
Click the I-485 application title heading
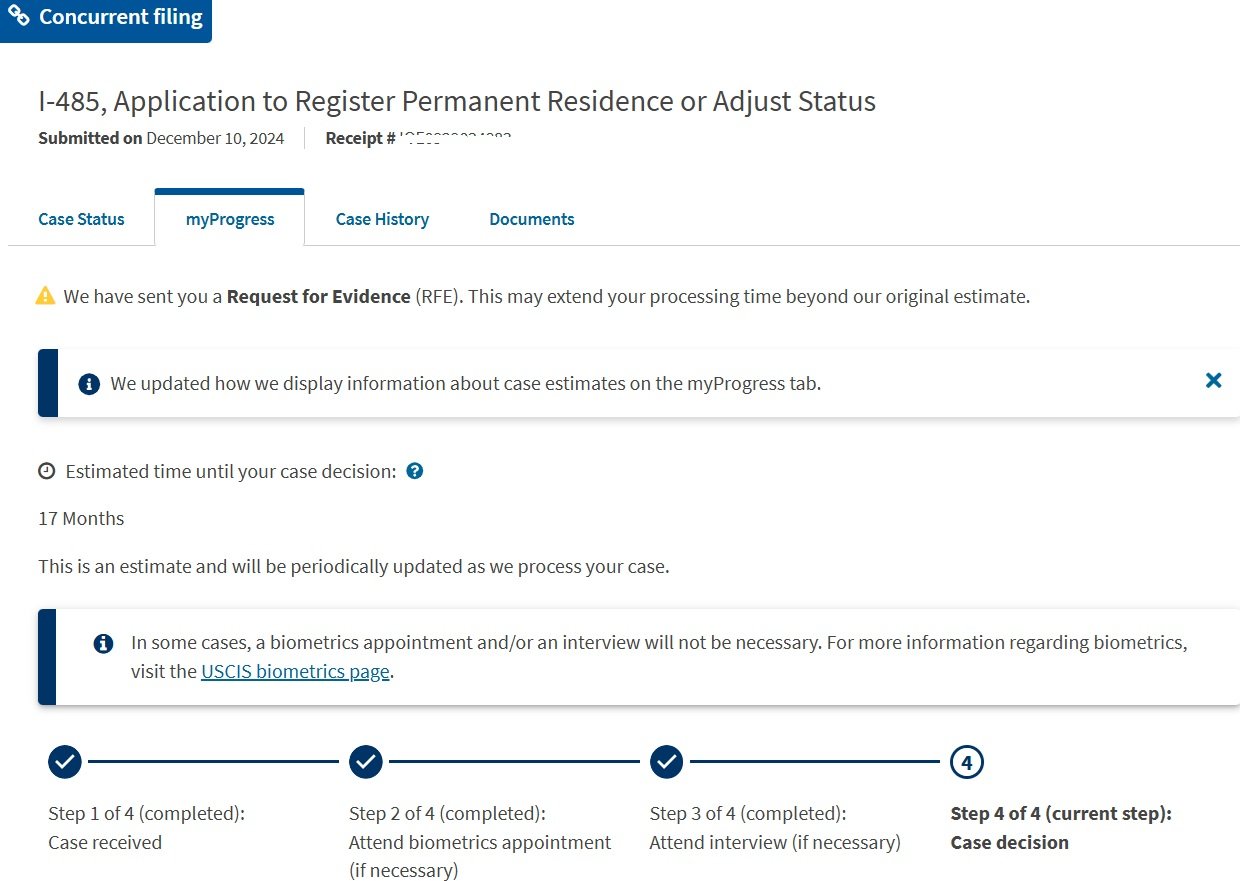point(457,101)
